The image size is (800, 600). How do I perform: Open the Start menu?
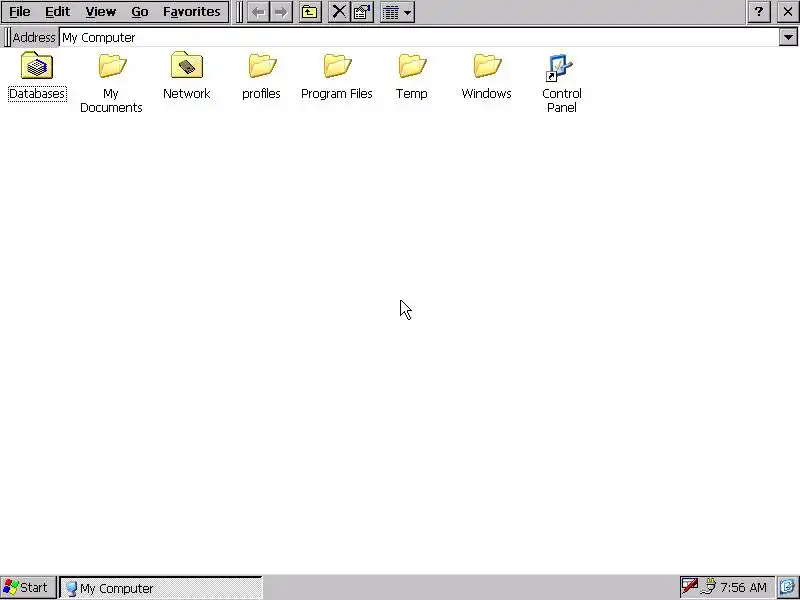point(28,588)
